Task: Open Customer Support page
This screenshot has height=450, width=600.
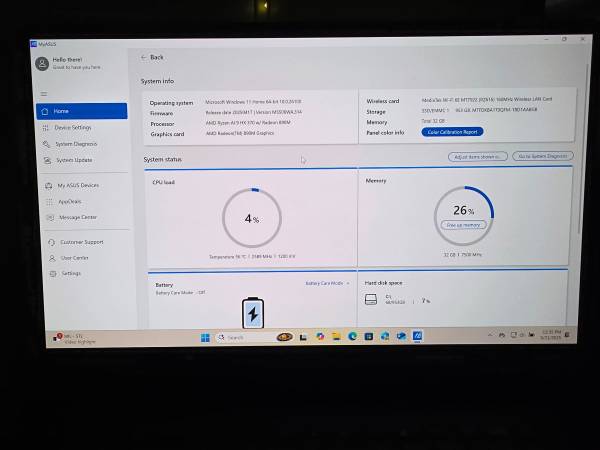Action: (x=81, y=242)
